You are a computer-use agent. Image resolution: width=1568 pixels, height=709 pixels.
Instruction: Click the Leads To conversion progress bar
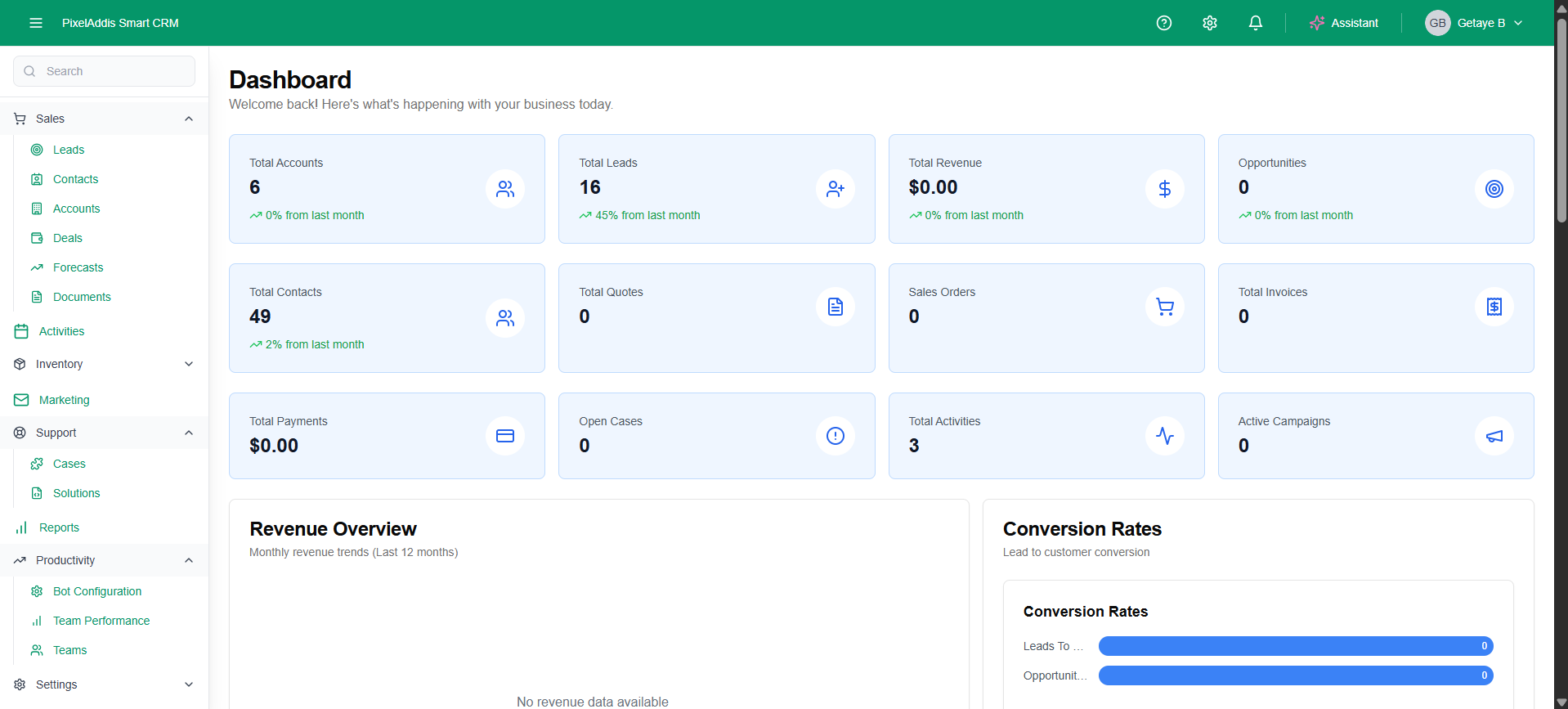click(x=1296, y=646)
